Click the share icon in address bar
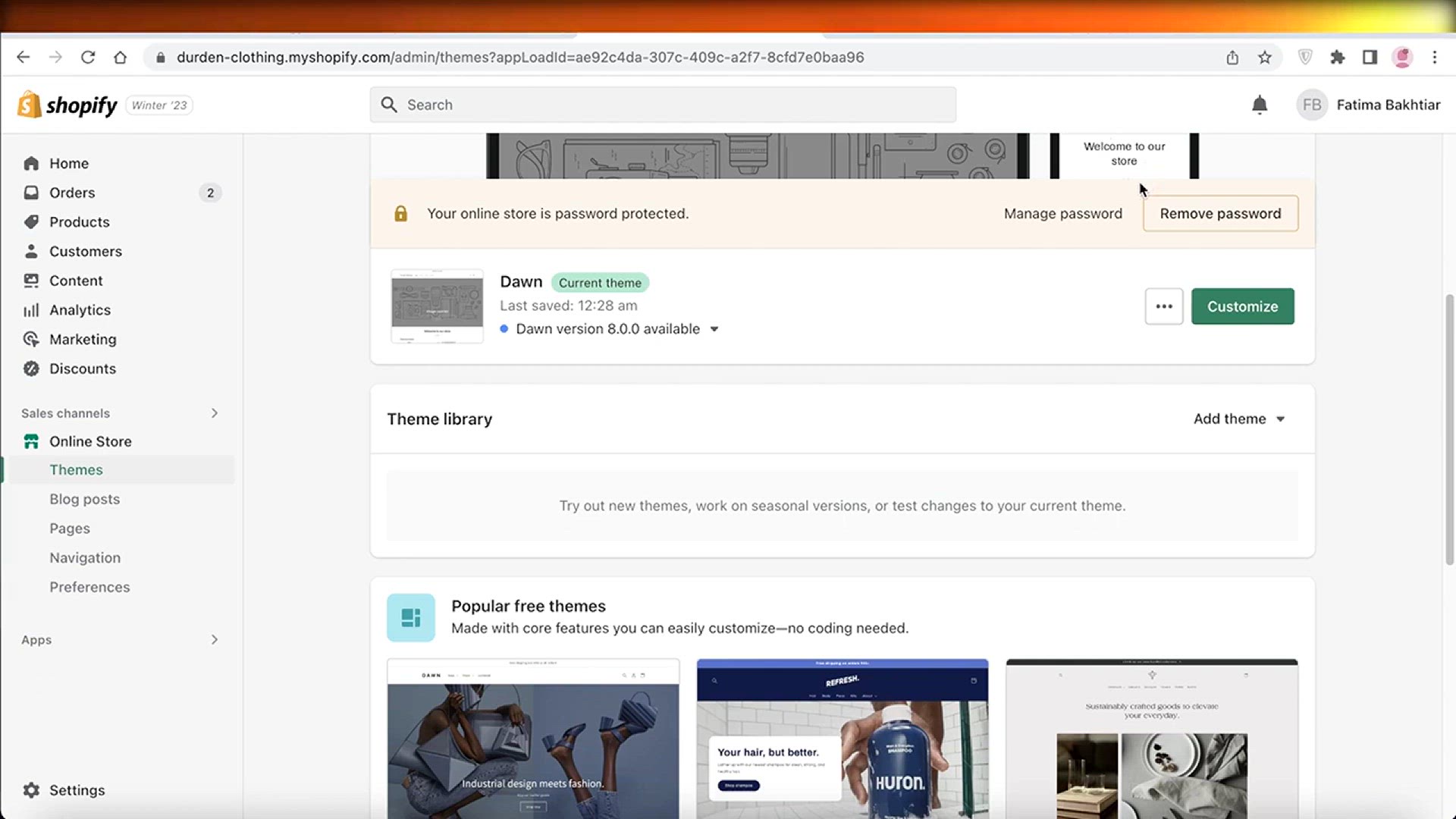1456x819 pixels. (x=1232, y=57)
